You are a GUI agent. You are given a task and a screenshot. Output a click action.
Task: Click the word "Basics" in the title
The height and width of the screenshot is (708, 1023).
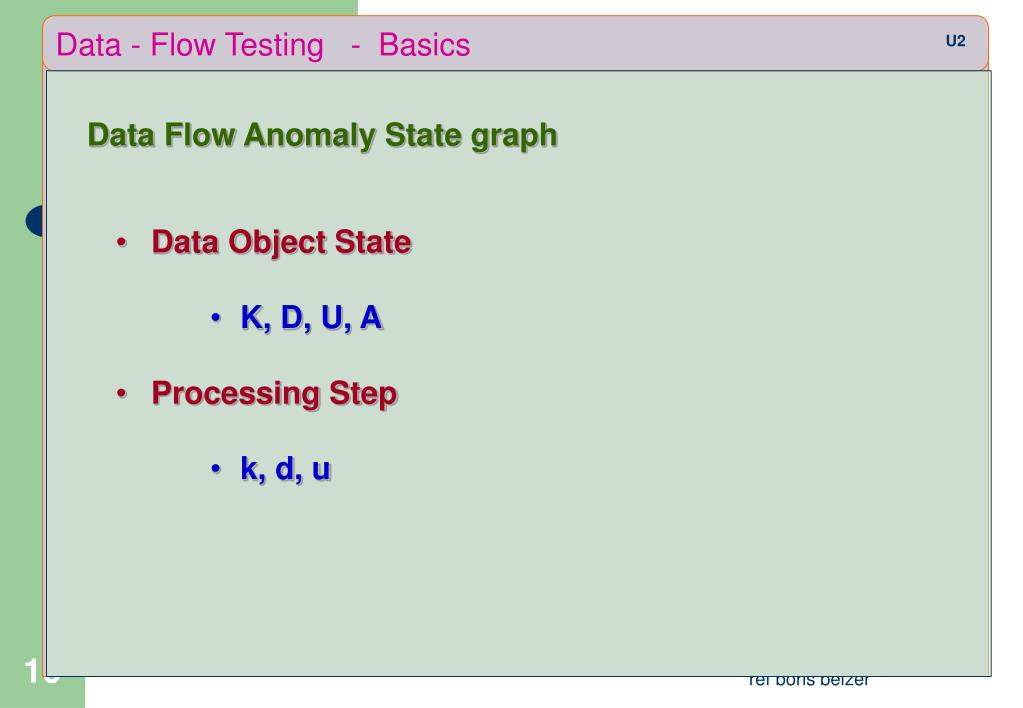tap(424, 45)
